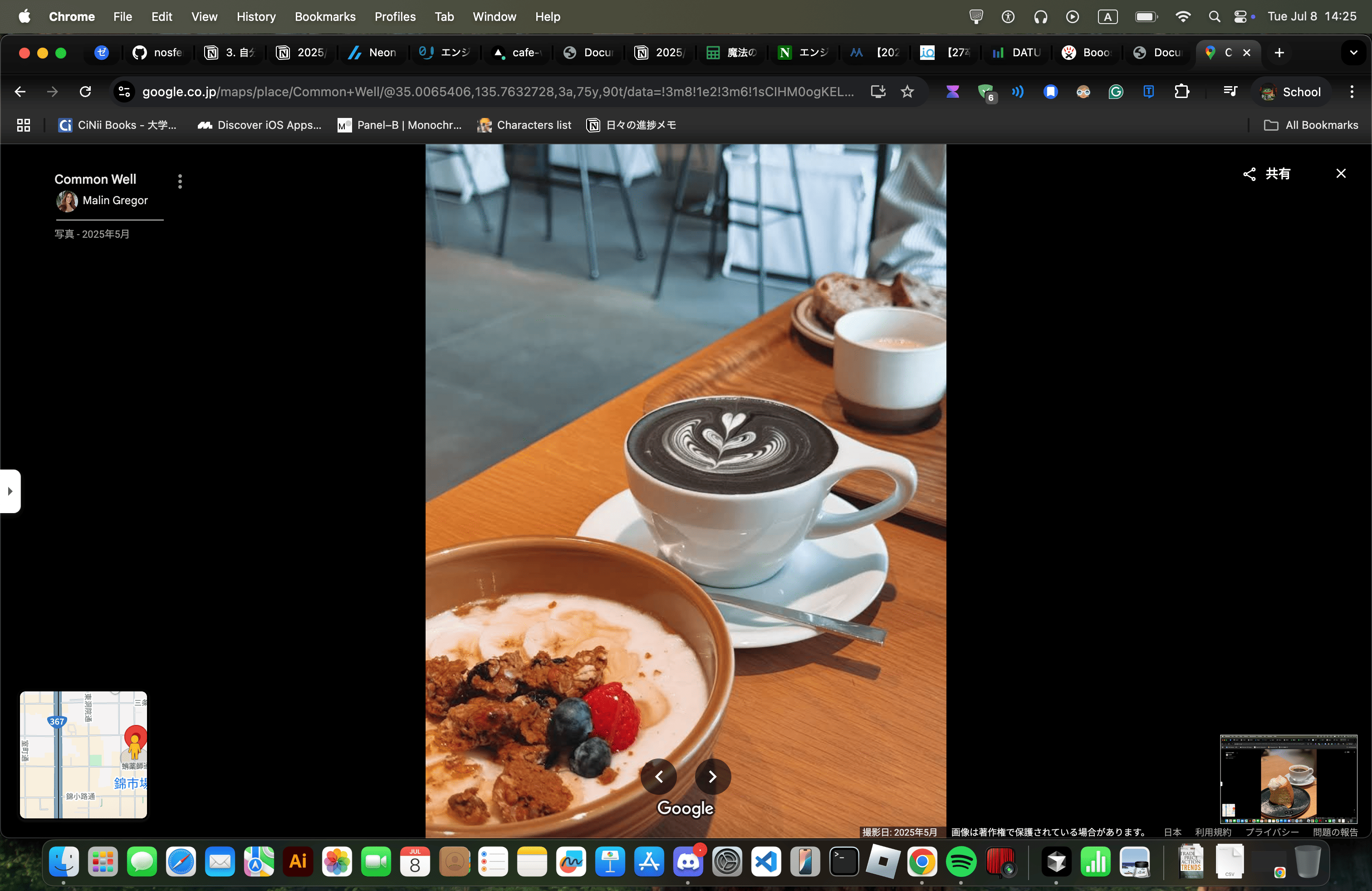
Task: Click the previous photo arrow button
Action: point(659,777)
